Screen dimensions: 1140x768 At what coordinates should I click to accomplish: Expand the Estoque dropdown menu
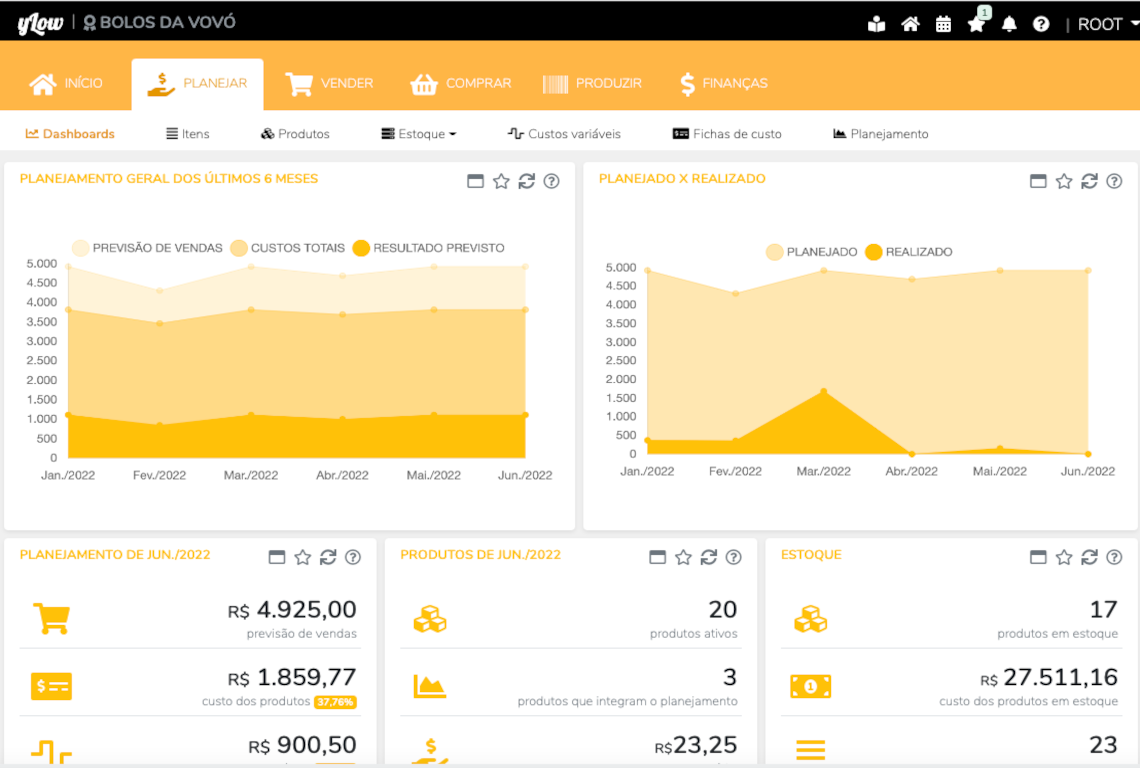tap(419, 134)
